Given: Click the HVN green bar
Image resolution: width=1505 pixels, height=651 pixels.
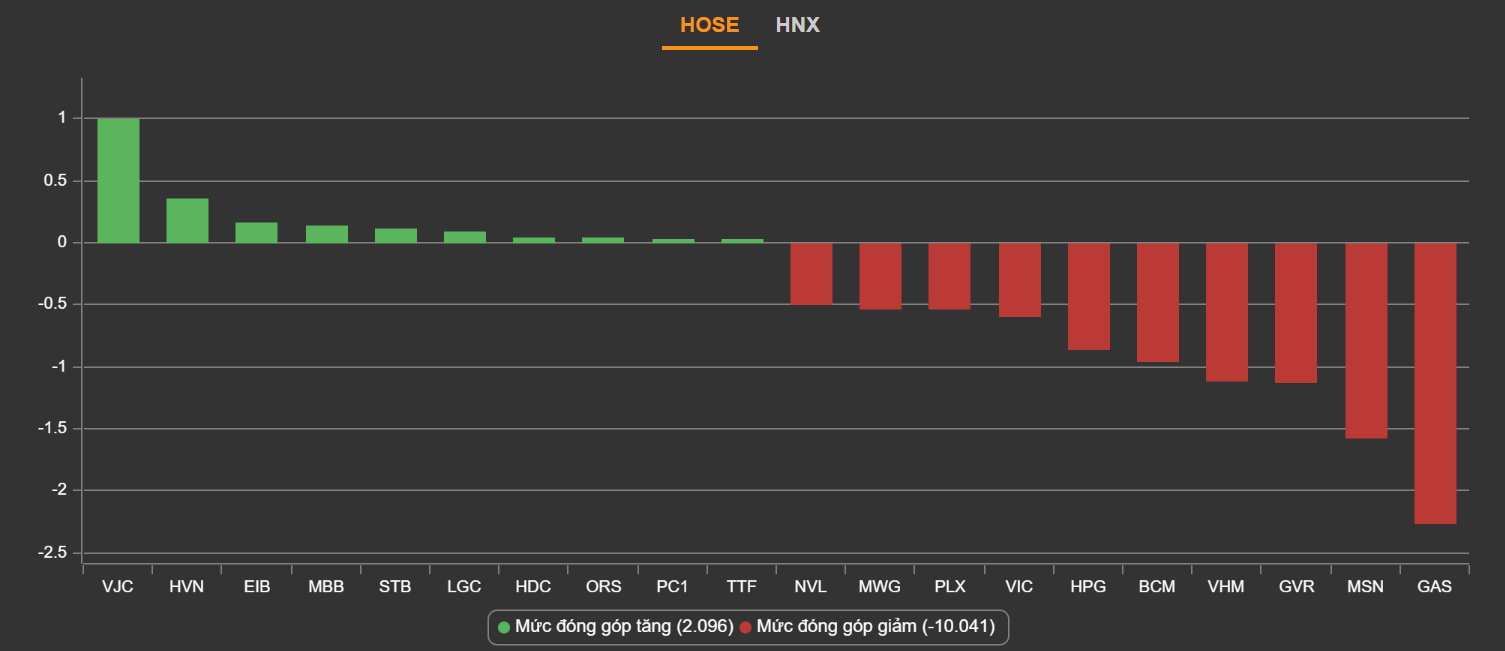Looking at the screenshot, I should pyautogui.click(x=187, y=221).
